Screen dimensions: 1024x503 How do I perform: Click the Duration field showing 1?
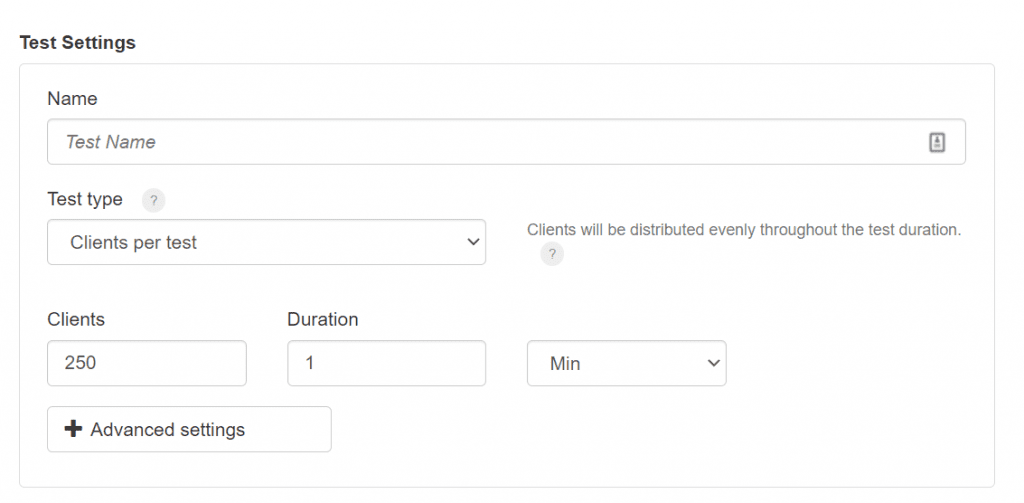tap(387, 363)
